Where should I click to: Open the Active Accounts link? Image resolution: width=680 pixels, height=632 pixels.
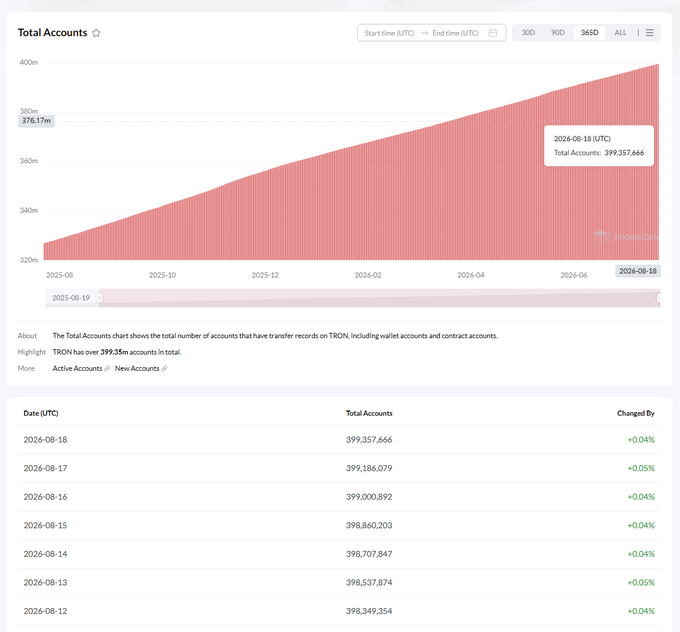click(x=77, y=368)
